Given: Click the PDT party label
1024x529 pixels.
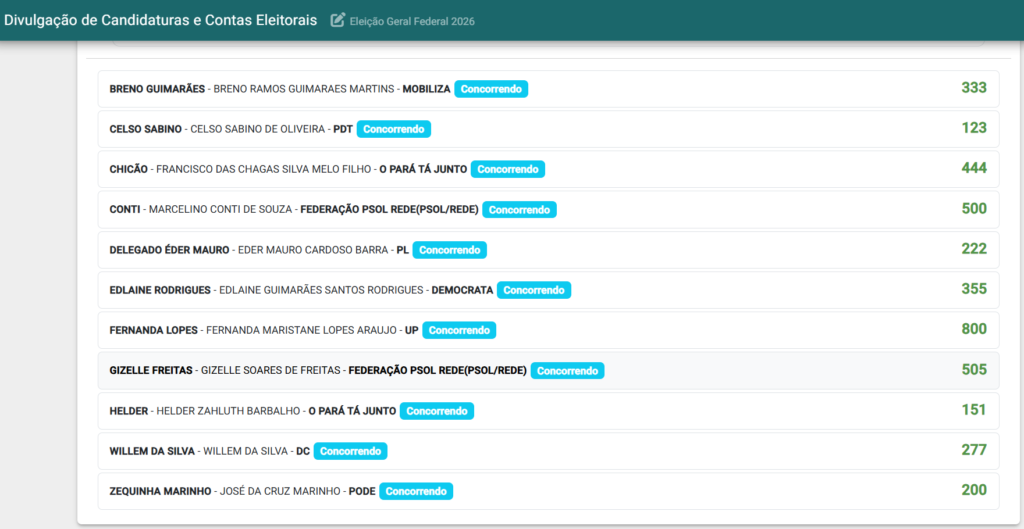Looking at the screenshot, I should pos(344,129).
